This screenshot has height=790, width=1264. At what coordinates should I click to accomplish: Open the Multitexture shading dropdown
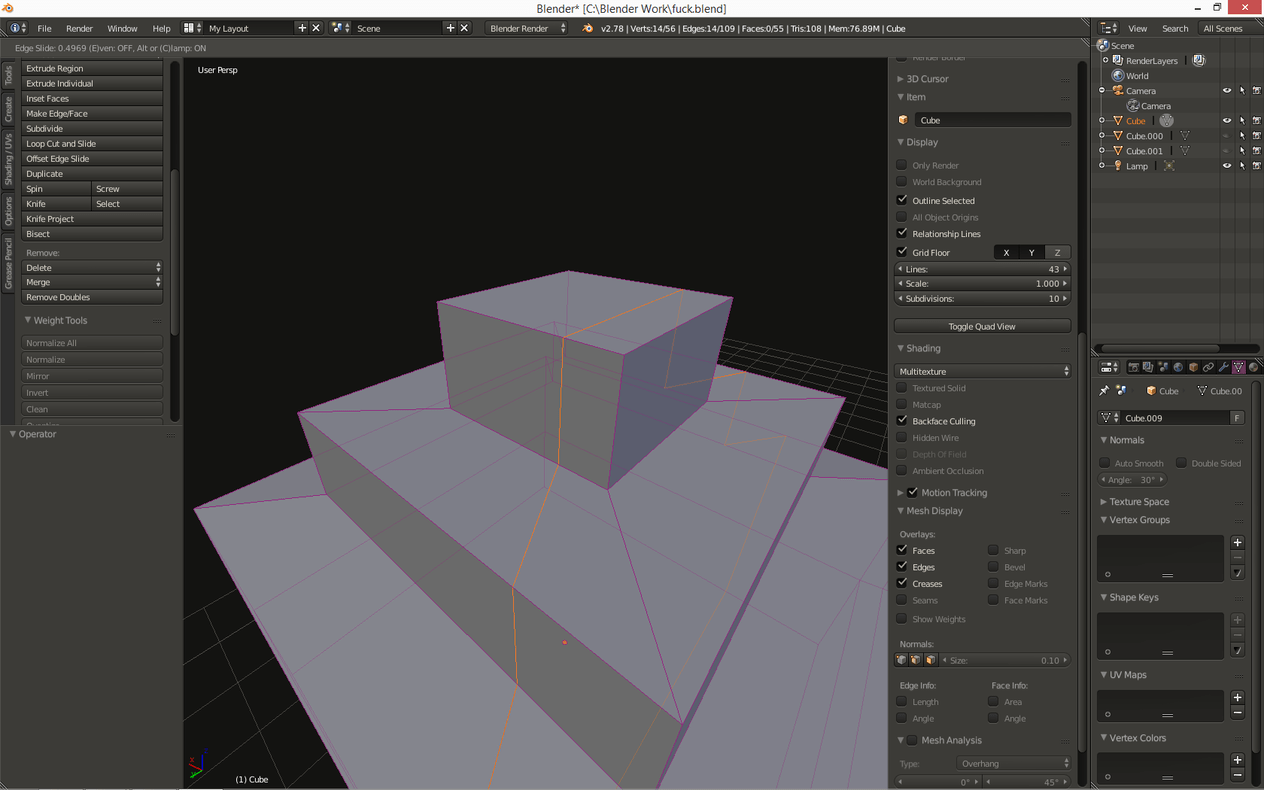(x=982, y=371)
